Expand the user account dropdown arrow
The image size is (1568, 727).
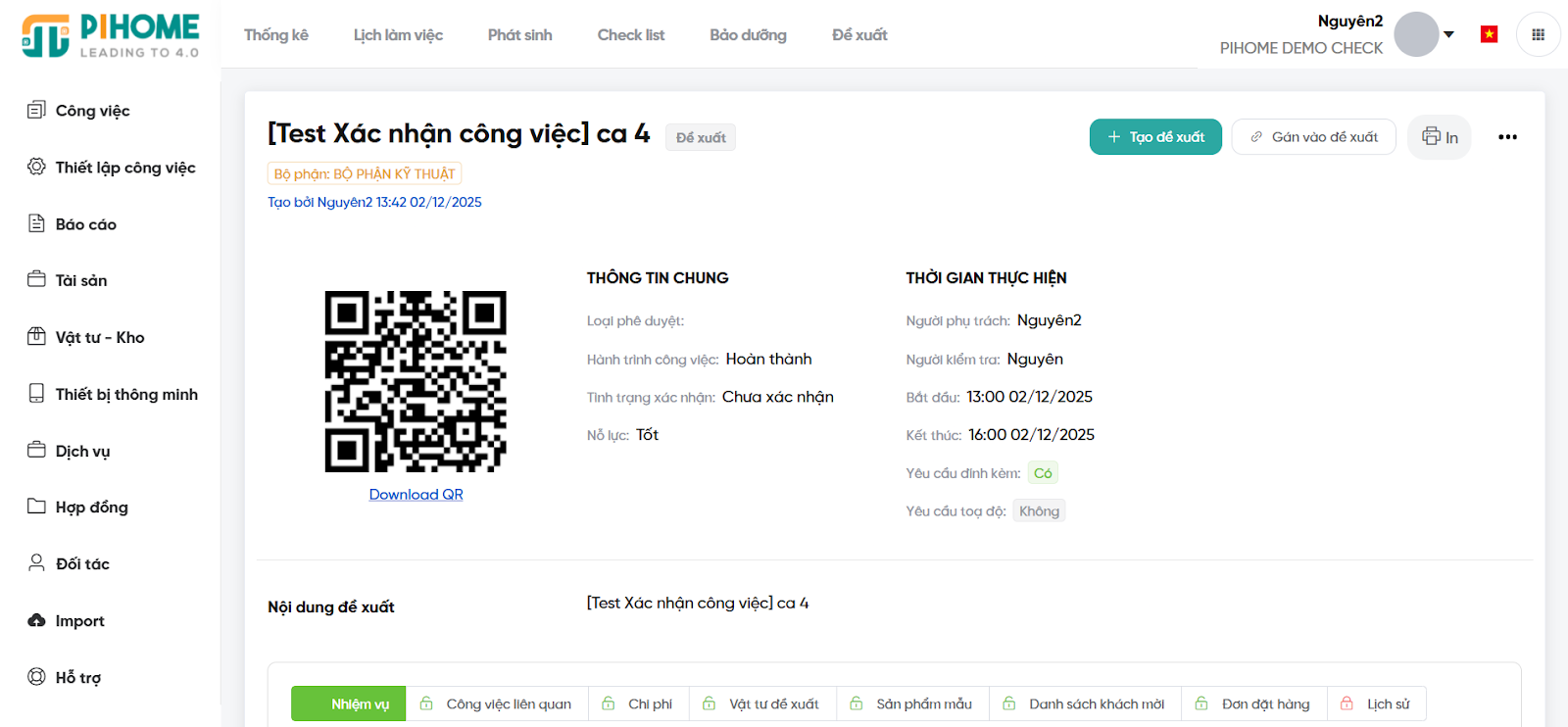pyautogui.click(x=1448, y=34)
